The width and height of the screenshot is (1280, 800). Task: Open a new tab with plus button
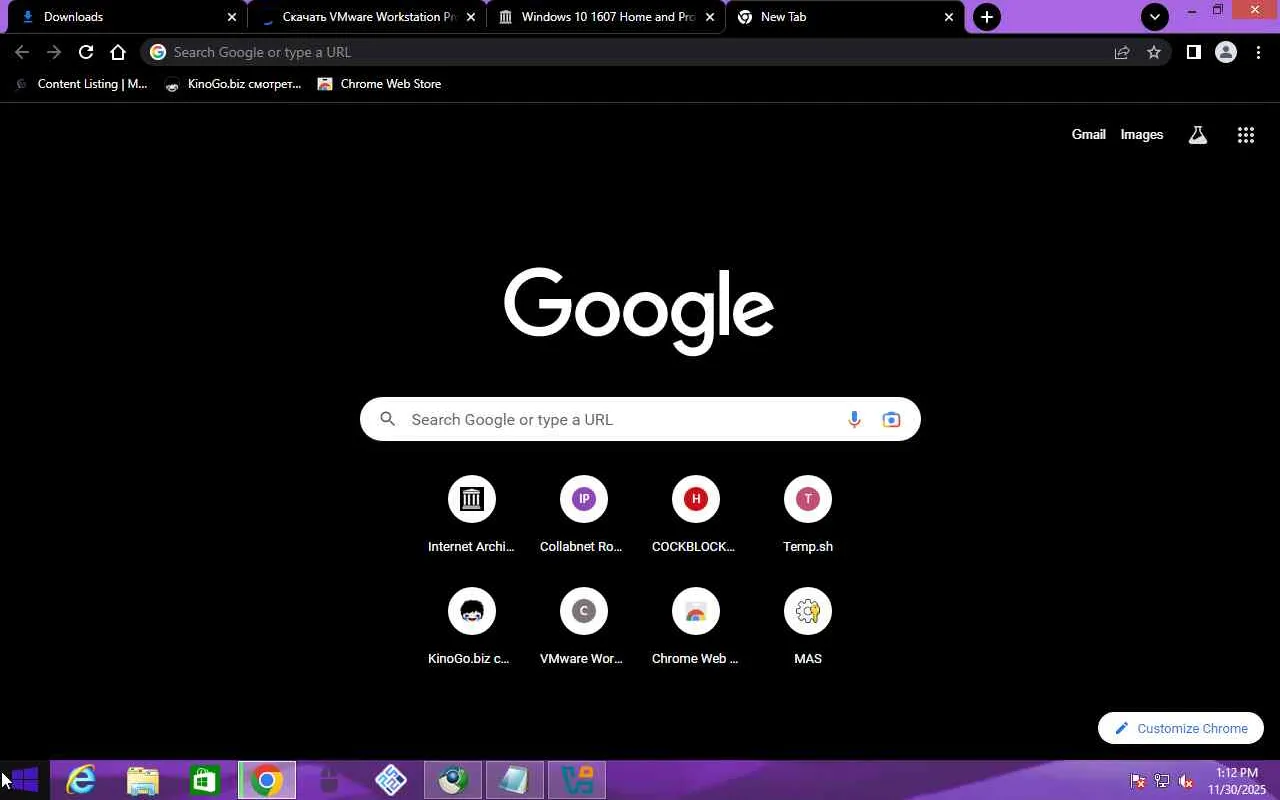pyautogui.click(x=987, y=17)
